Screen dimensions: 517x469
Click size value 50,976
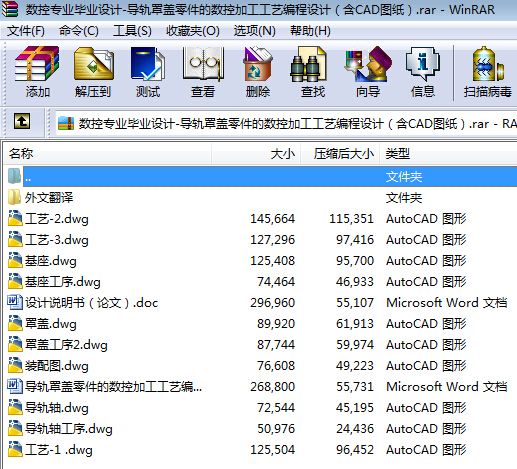point(276,429)
